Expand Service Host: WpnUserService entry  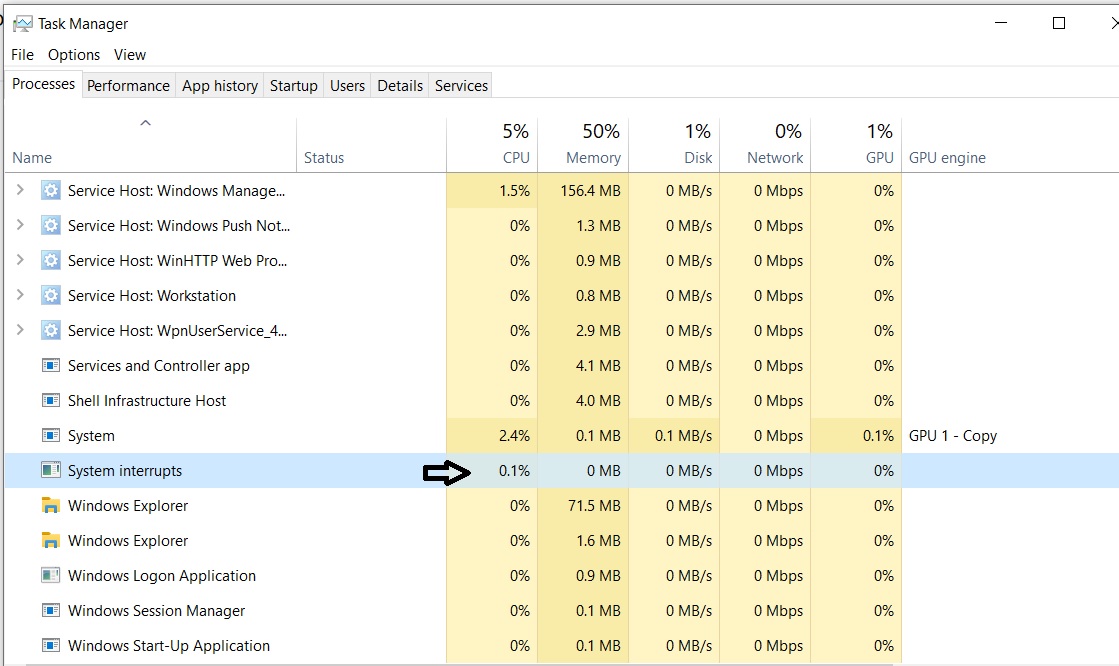click(20, 331)
